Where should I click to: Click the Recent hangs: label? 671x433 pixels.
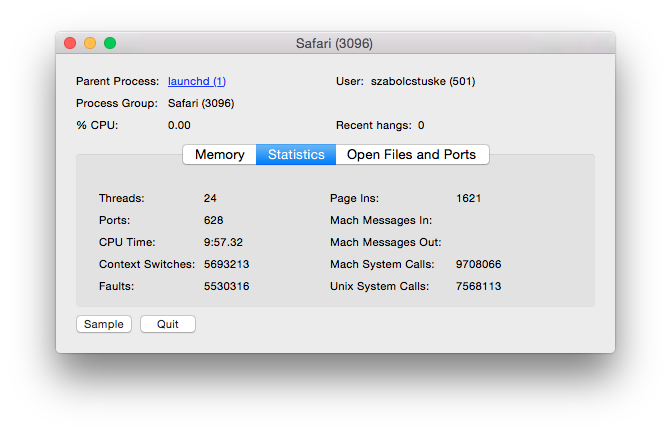374,125
